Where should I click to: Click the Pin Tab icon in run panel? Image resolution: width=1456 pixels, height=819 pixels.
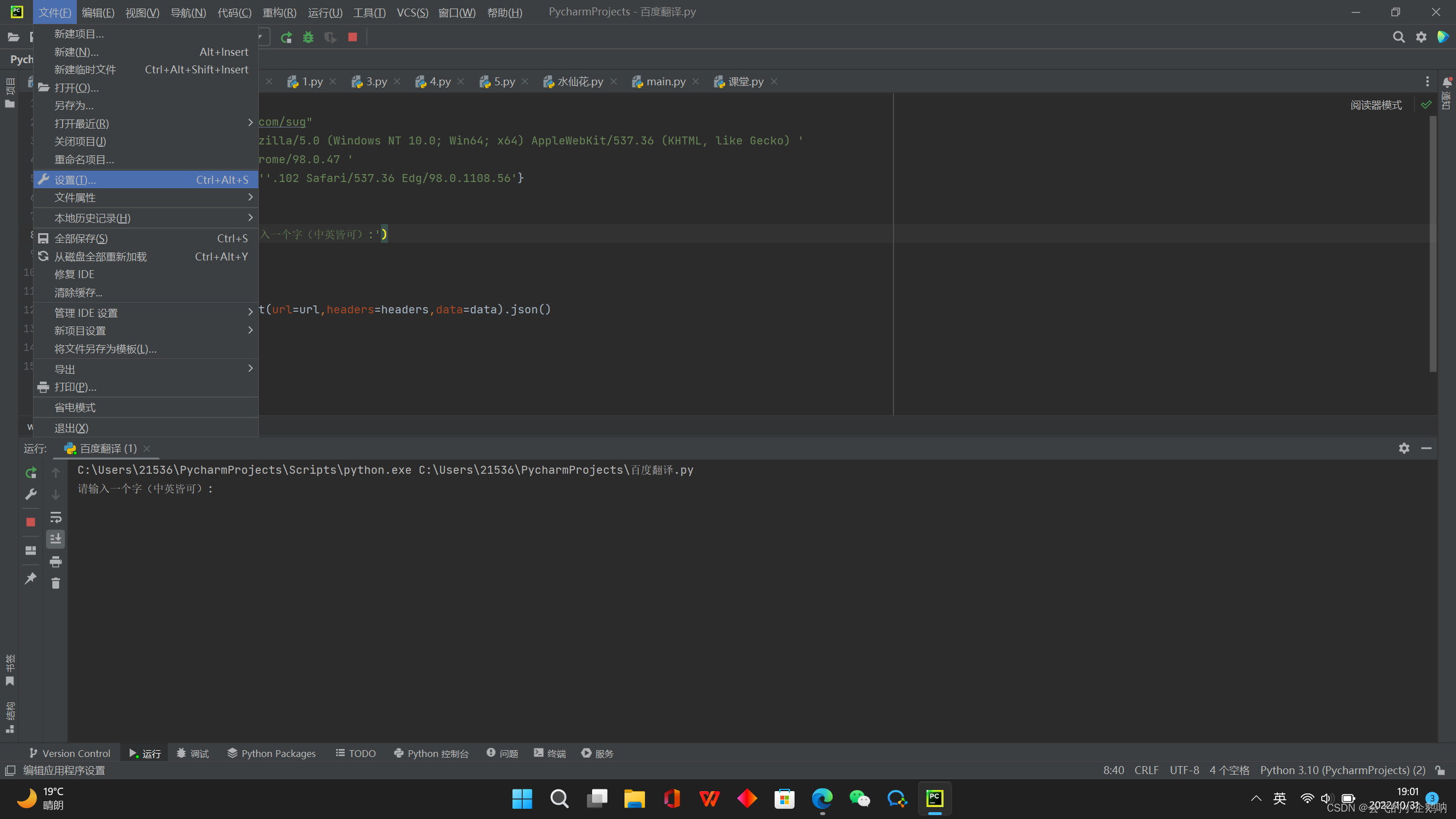tap(31, 578)
